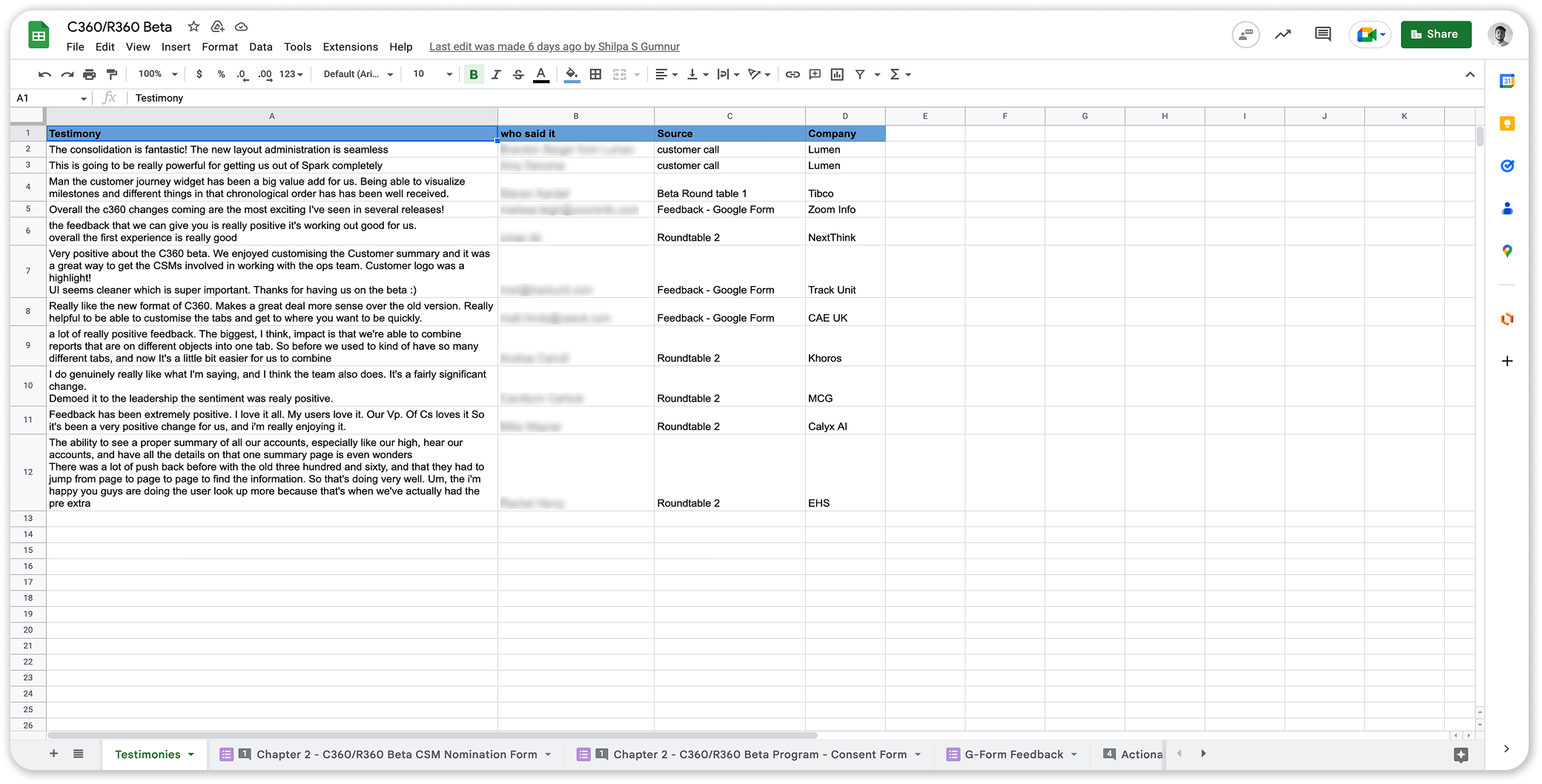Collapse the toolbar with the chevron

point(1470,74)
